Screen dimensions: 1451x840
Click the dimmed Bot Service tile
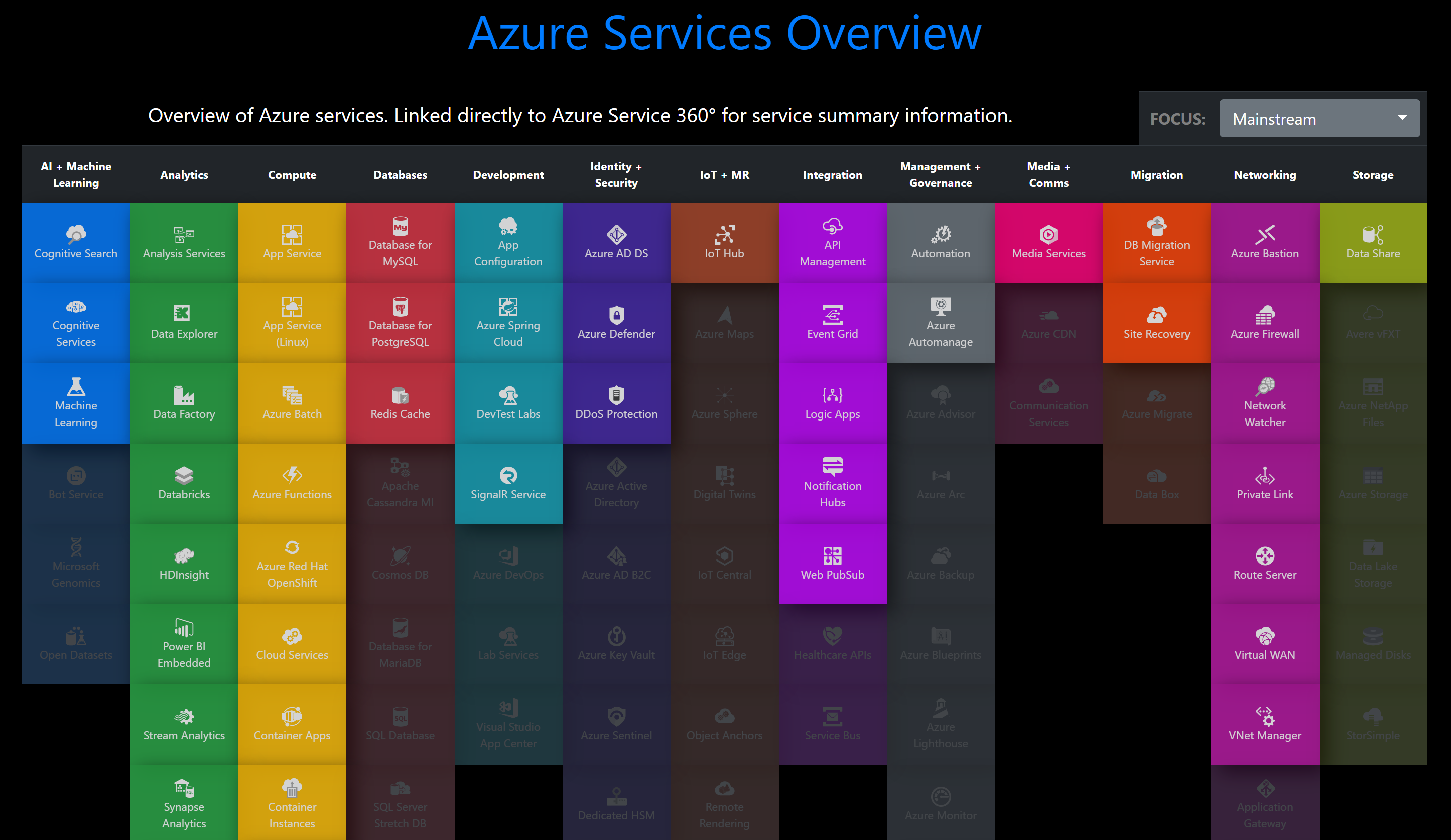click(76, 484)
